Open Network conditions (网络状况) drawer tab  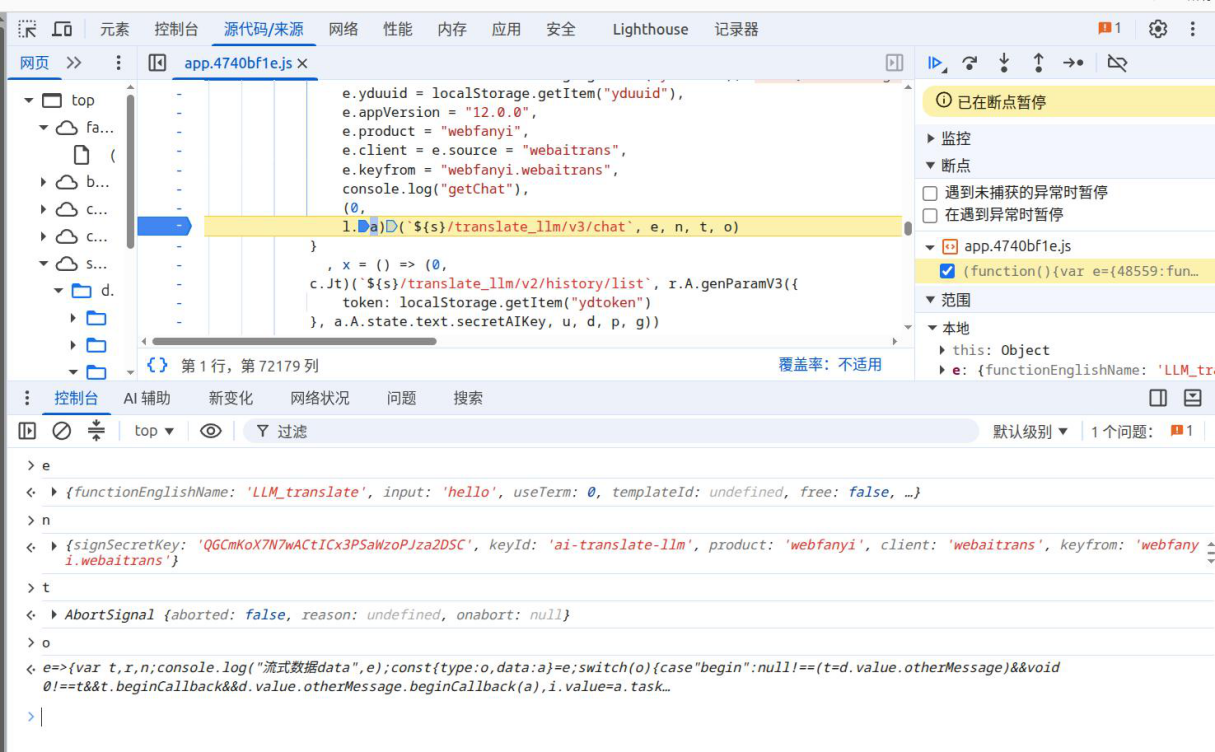pos(320,398)
